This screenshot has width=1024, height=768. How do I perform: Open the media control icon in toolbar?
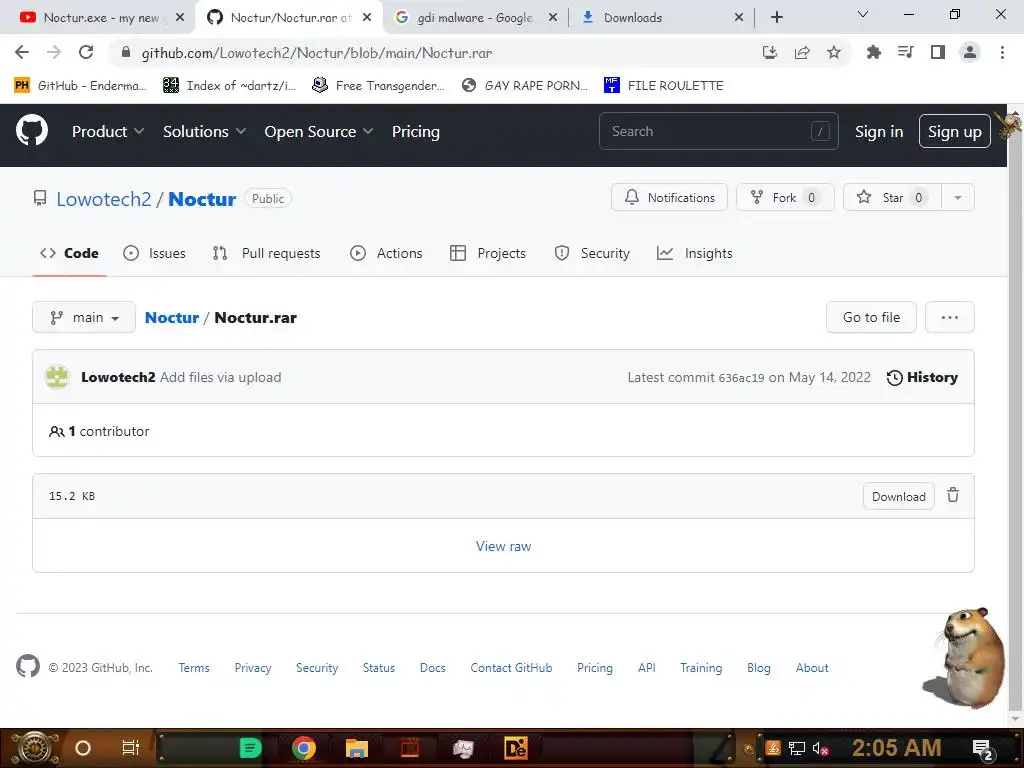[905, 52]
